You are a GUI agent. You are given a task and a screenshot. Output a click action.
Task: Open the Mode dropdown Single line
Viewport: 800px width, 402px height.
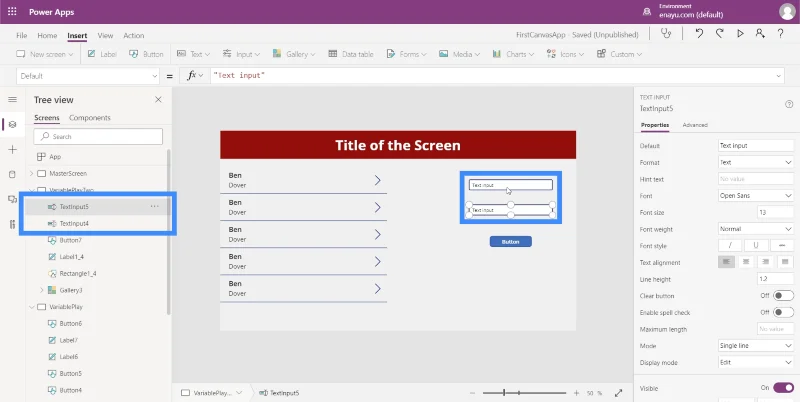(756, 345)
